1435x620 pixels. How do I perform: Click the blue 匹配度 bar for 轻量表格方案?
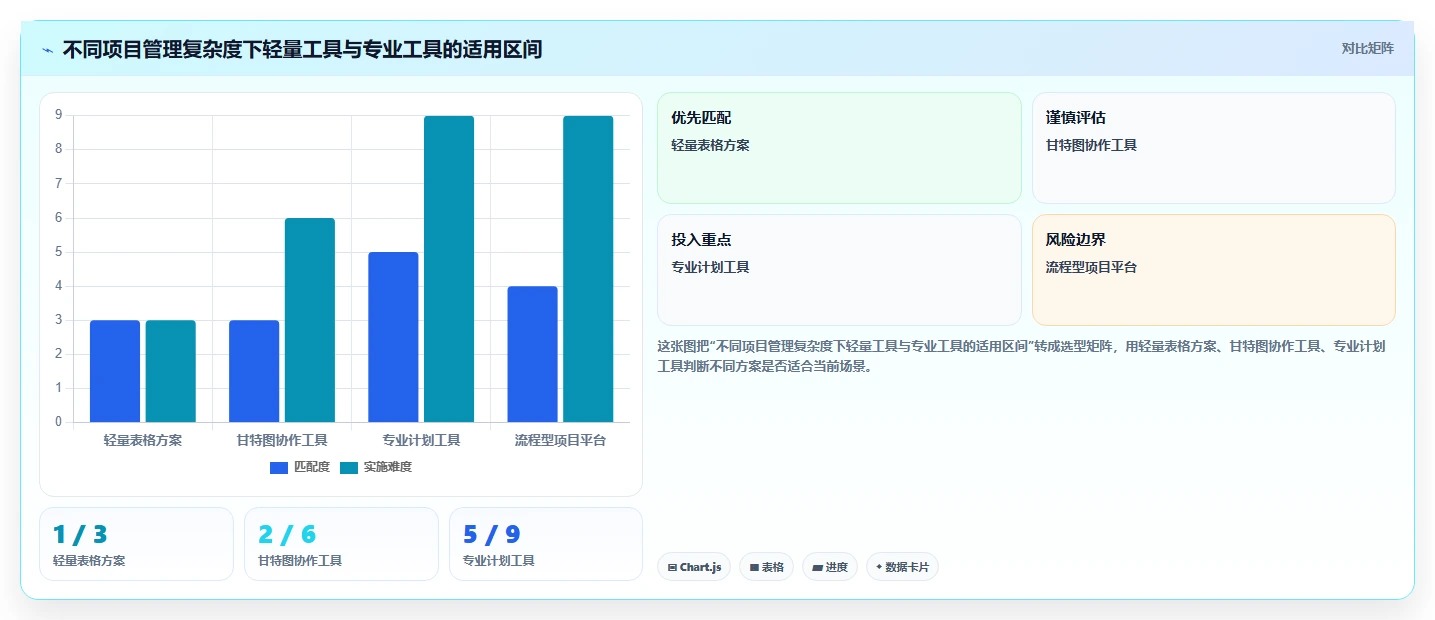click(115, 371)
